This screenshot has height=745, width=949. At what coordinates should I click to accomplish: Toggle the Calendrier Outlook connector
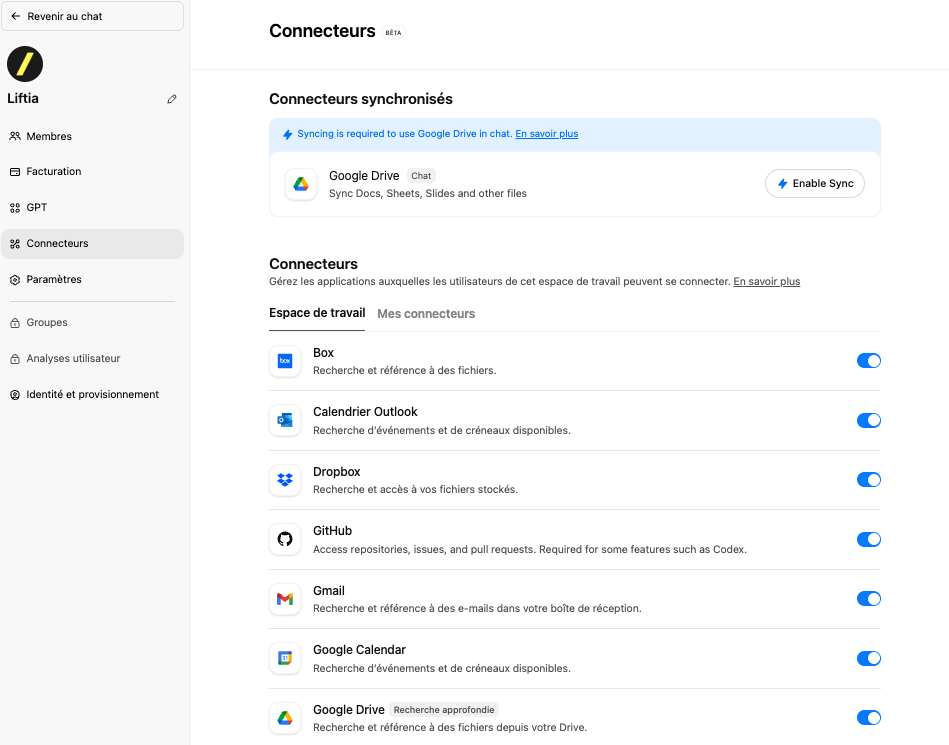point(869,420)
